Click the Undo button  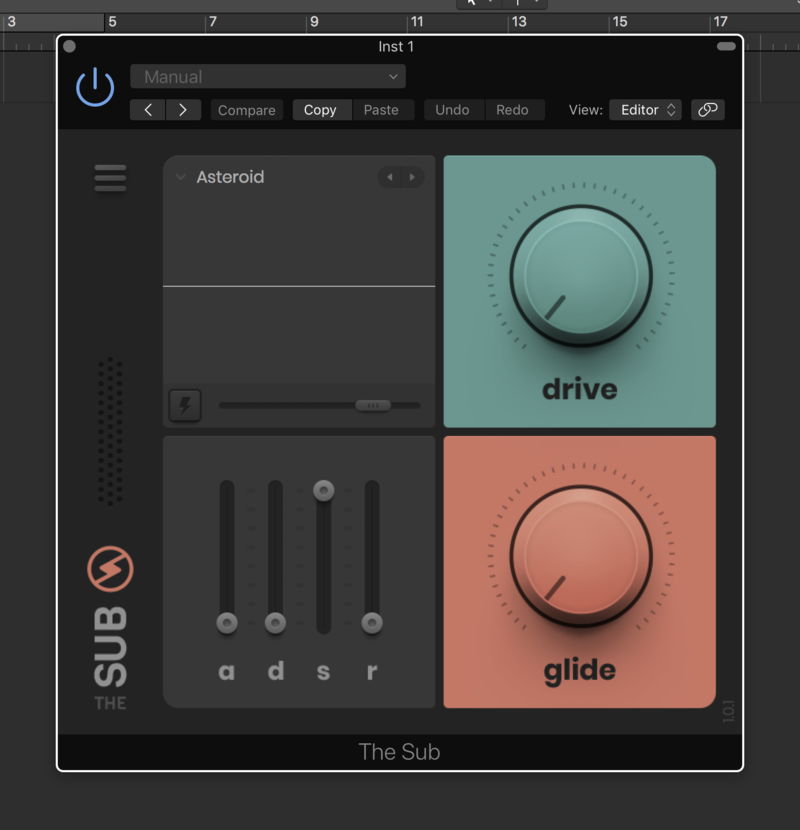(452, 110)
